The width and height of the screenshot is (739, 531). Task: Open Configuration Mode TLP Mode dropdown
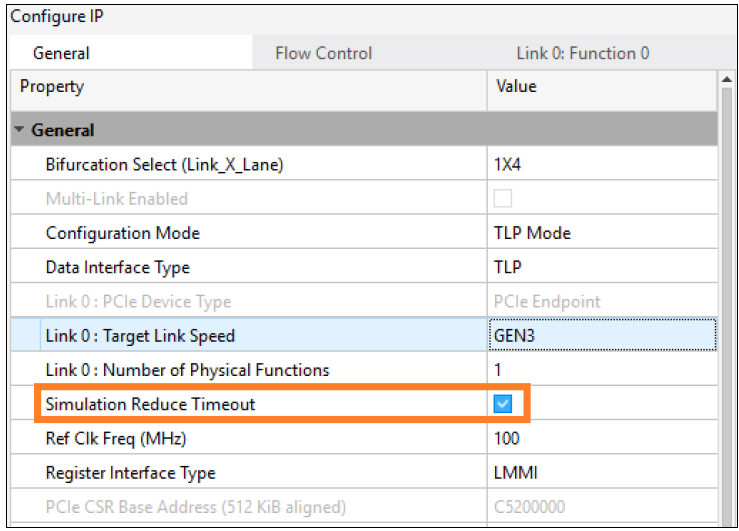coord(602,233)
